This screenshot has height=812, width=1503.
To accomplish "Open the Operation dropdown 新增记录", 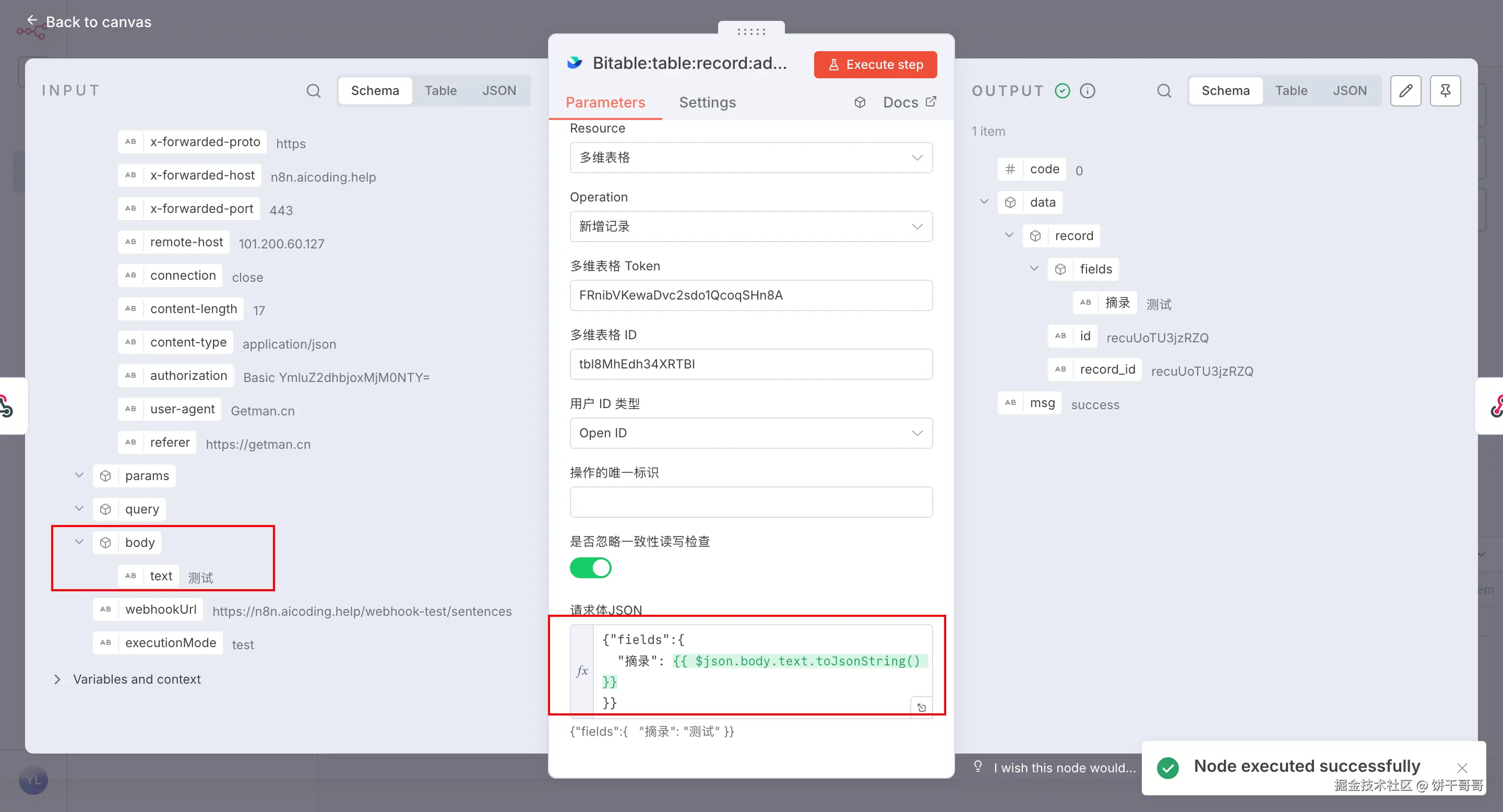I will (750, 226).
